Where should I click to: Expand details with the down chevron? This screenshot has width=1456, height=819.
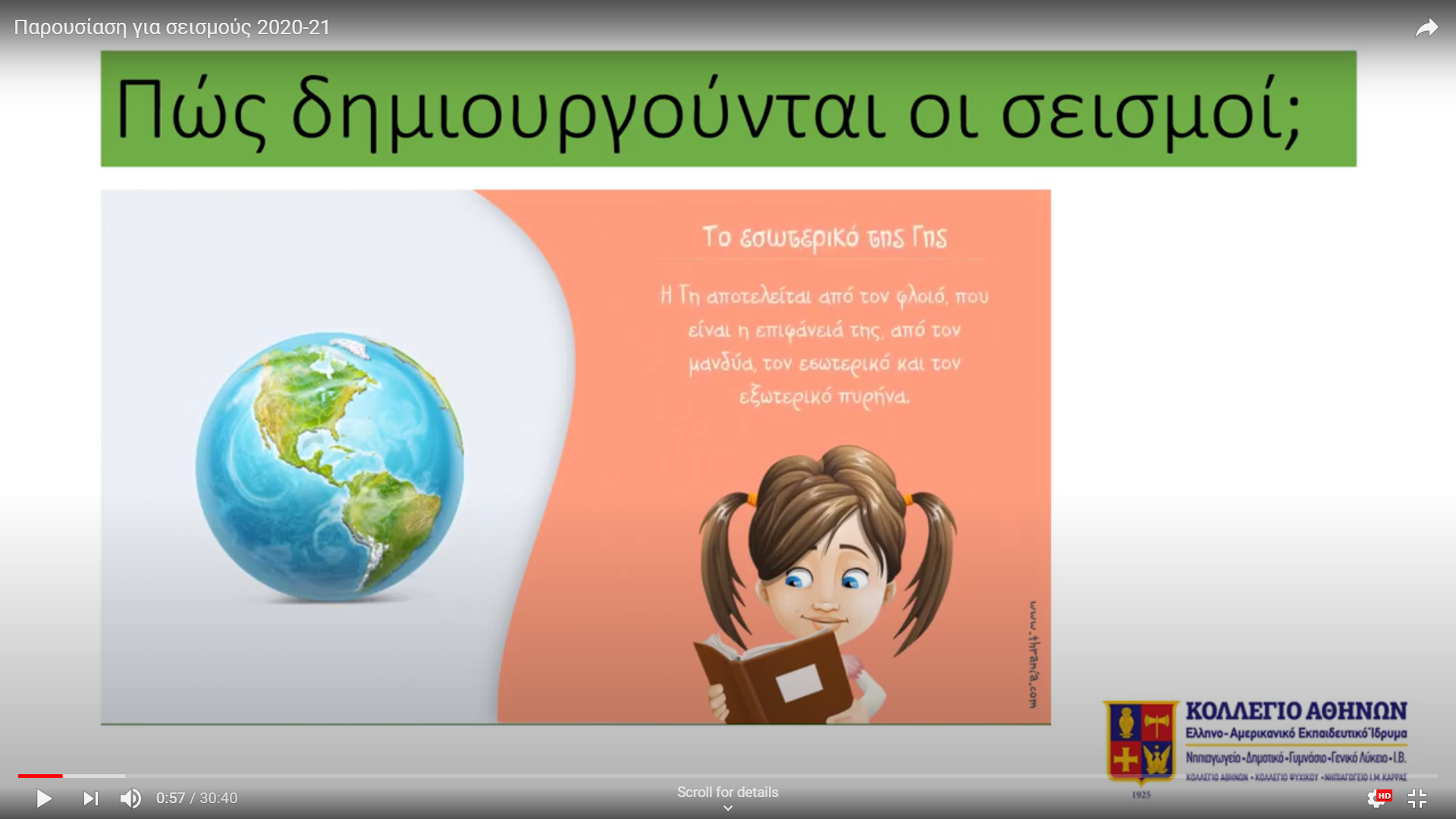[728, 808]
